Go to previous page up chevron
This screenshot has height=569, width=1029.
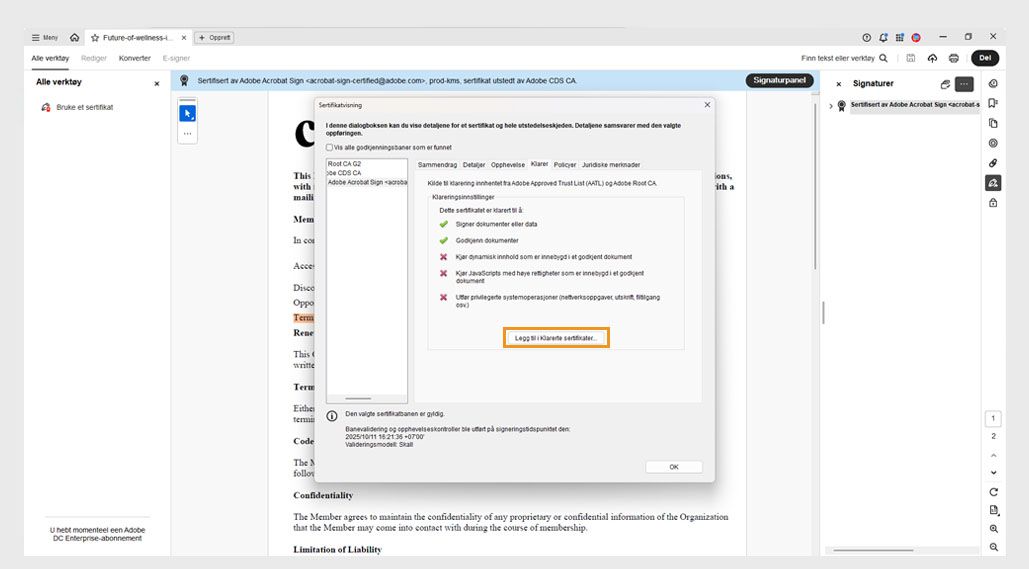(x=993, y=455)
